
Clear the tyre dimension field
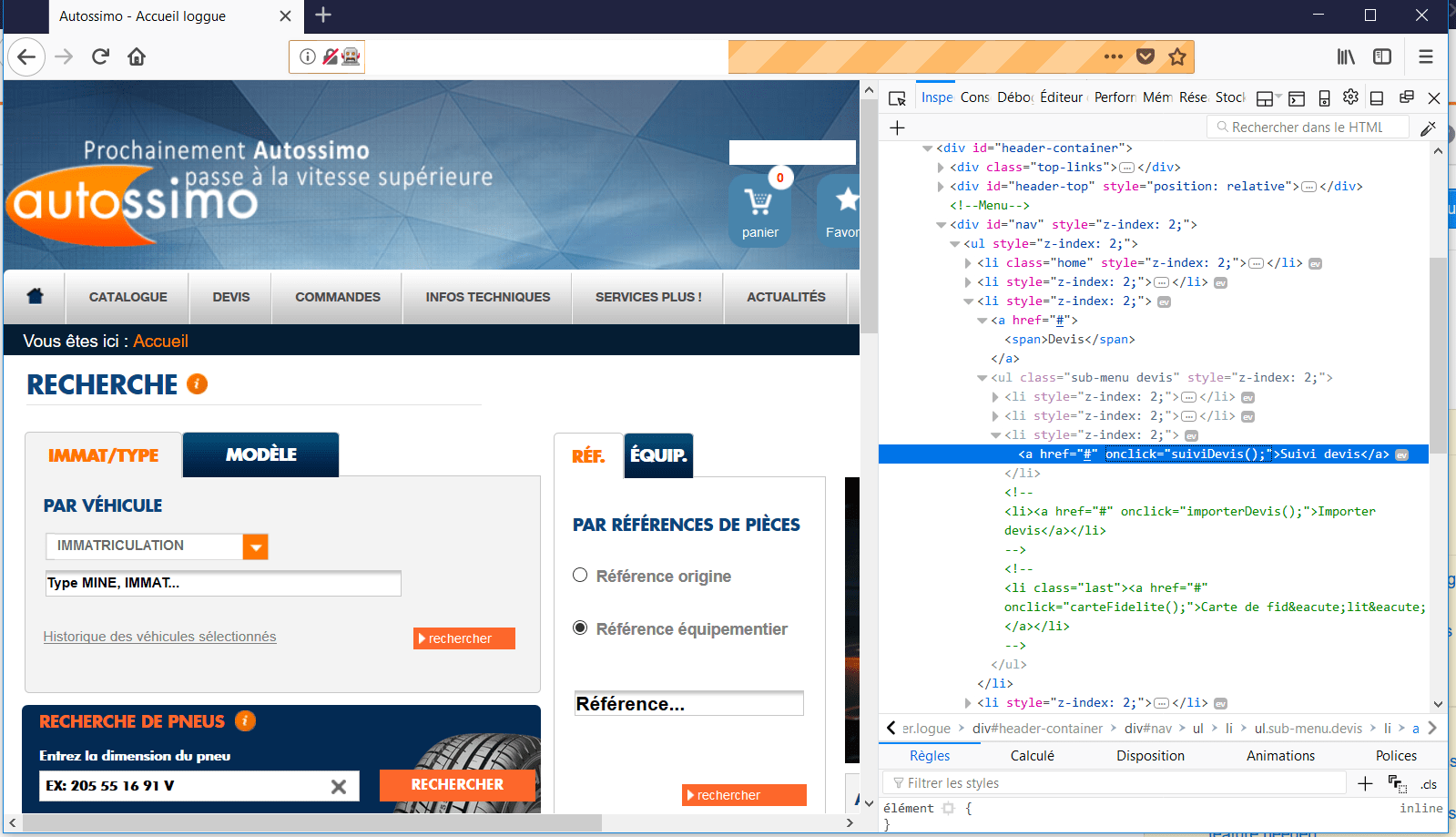click(x=339, y=786)
